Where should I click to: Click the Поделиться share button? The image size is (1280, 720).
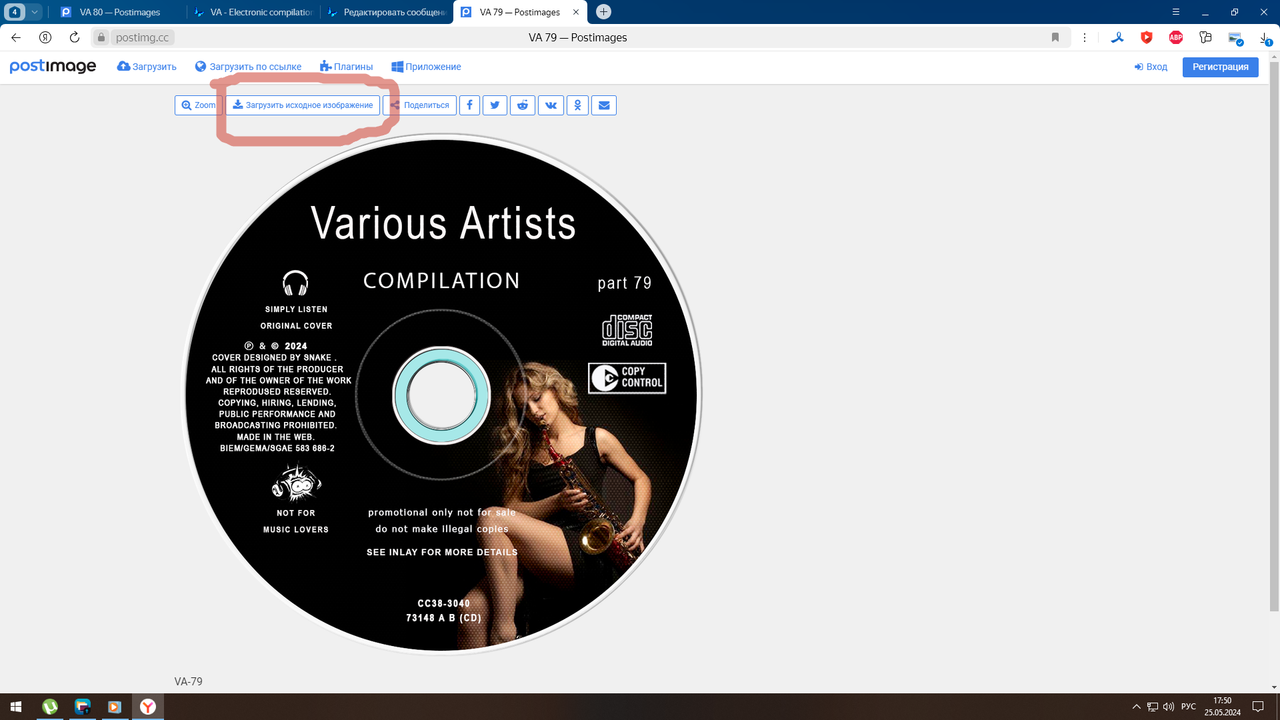(419, 105)
